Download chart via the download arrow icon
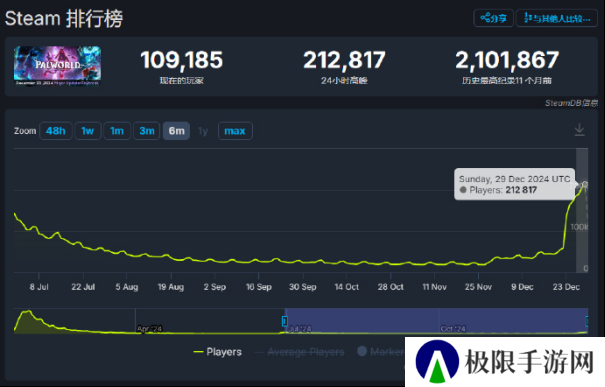 579,130
